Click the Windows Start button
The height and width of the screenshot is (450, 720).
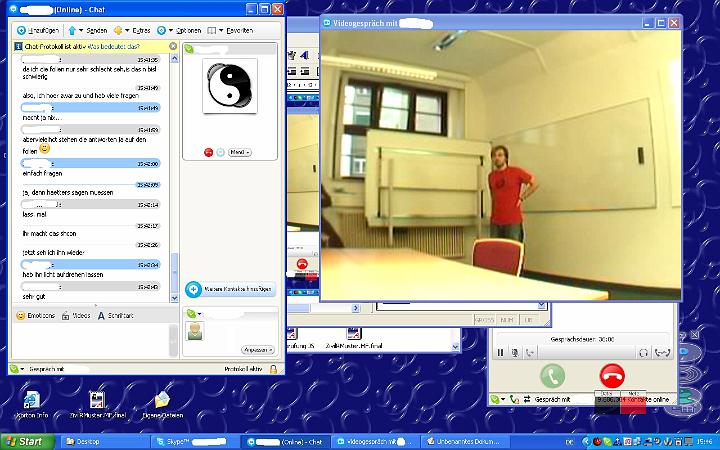coord(27,442)
